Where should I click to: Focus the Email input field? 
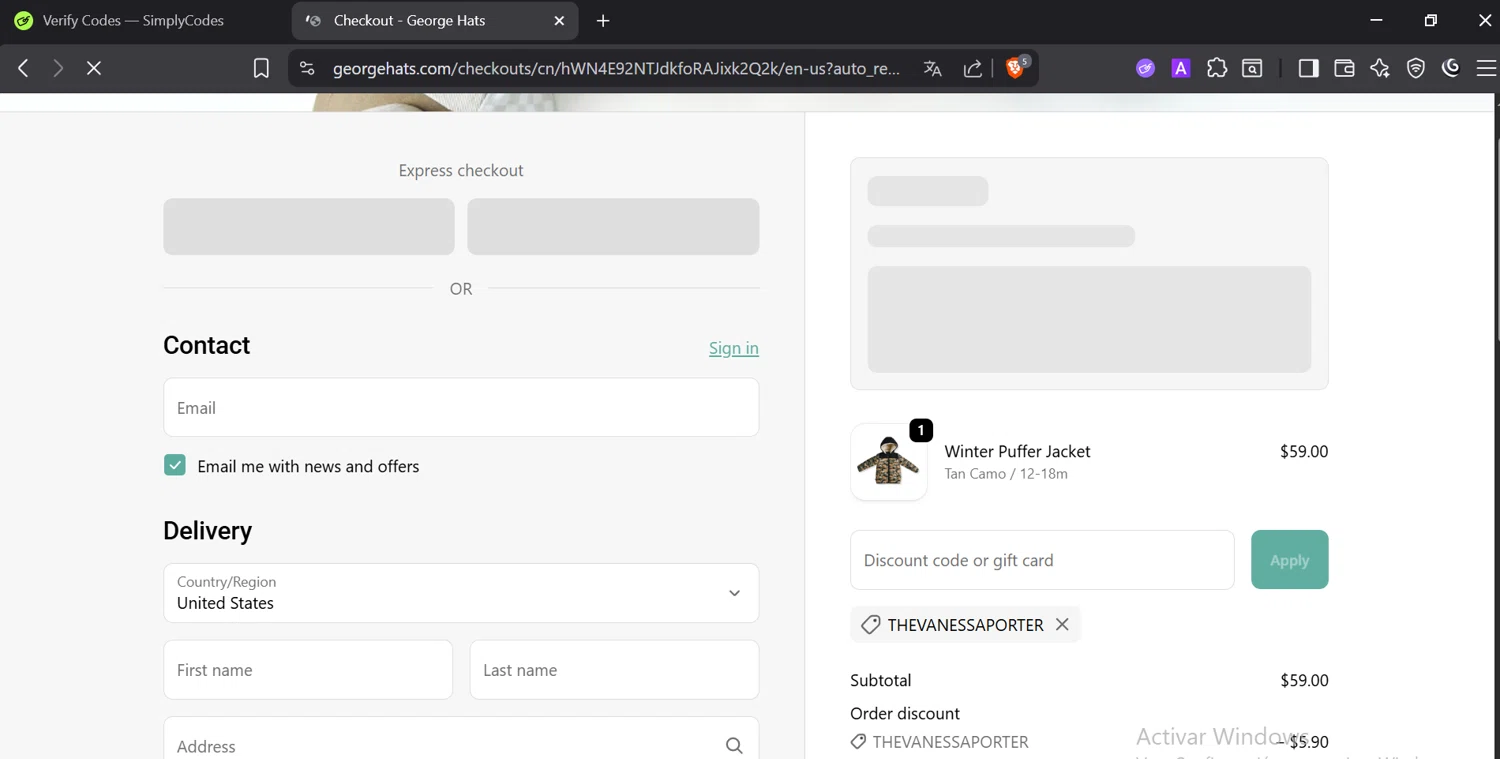pos(461,407)
